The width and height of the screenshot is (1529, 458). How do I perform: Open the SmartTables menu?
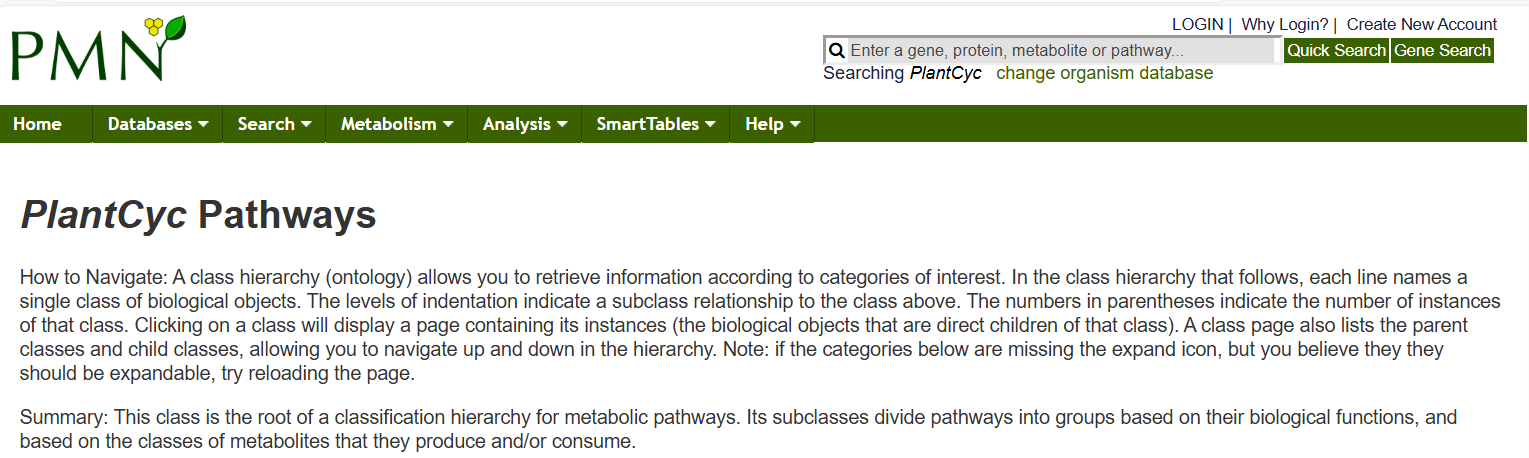coord(656,124)
